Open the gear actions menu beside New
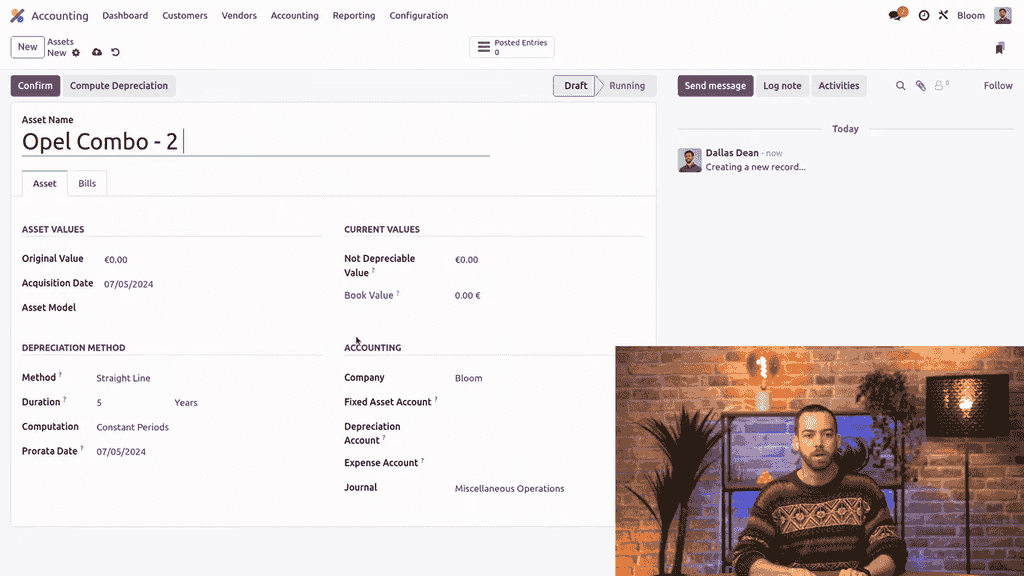The image size is (1024, 576). (x=76, y=53)
